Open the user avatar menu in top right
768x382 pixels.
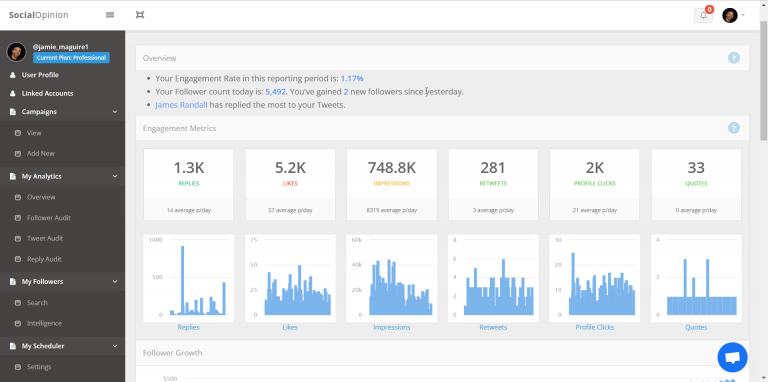click(x=733, y=15)
